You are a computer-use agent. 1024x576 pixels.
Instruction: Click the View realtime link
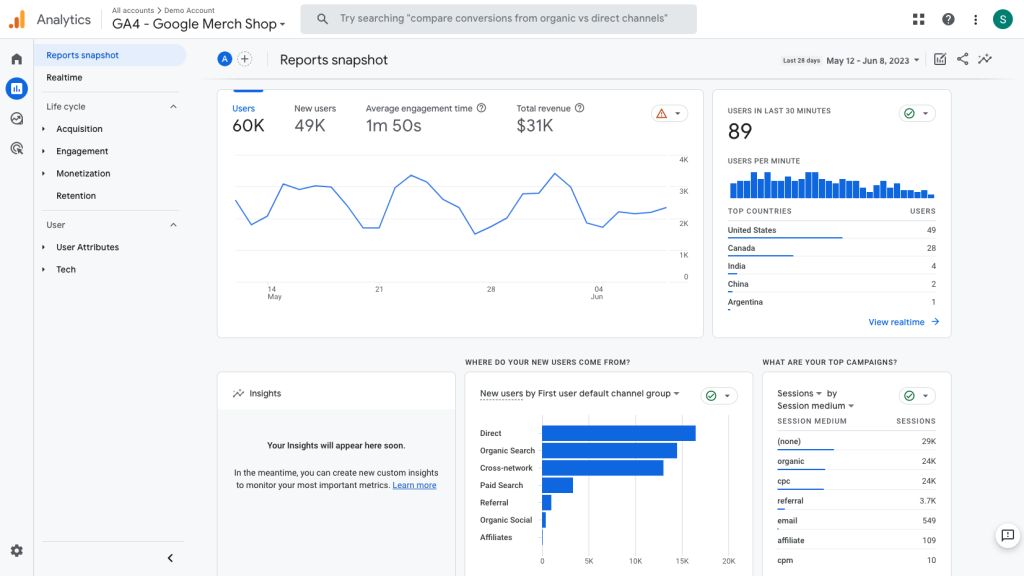point(897,321)
